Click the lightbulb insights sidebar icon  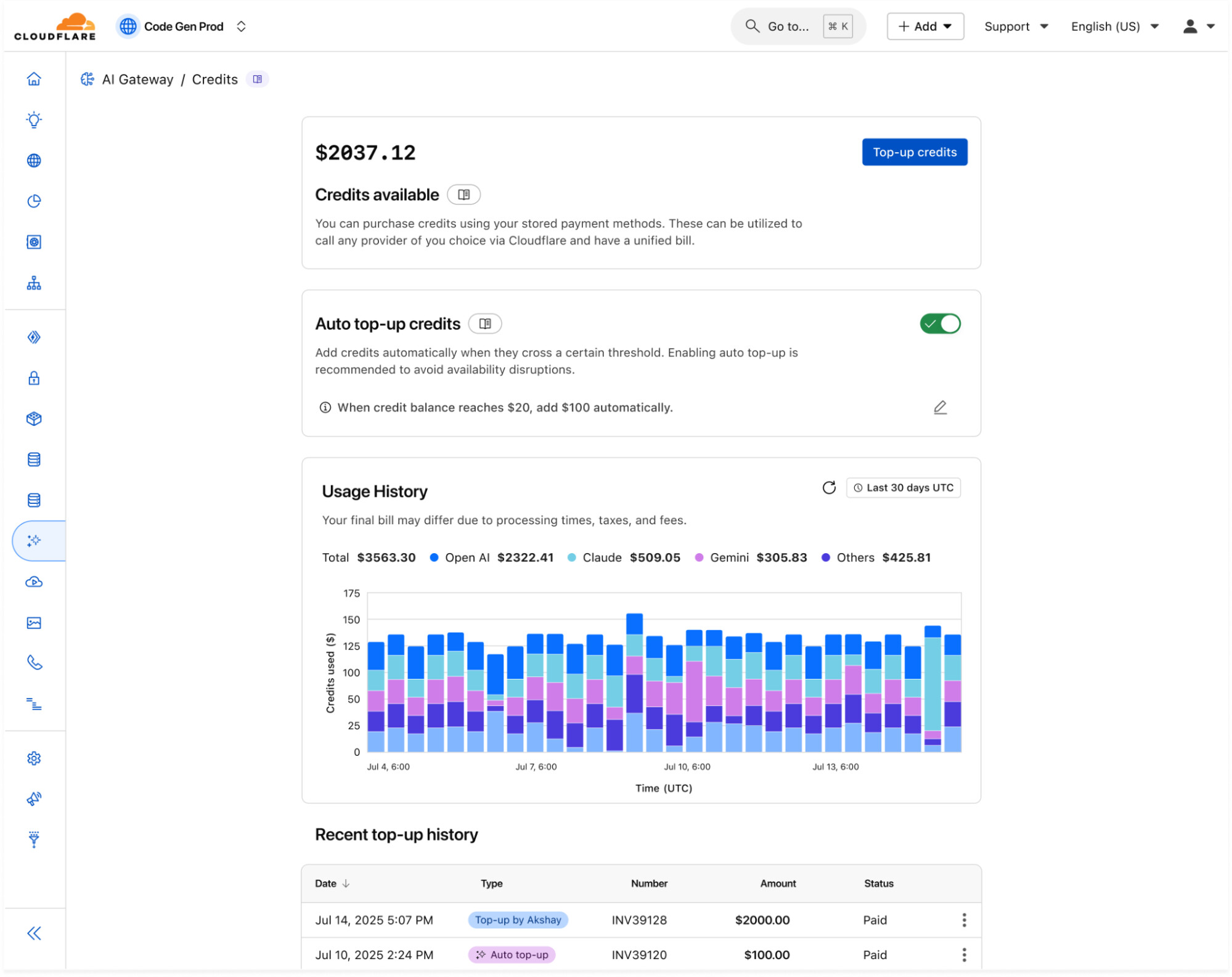[x=34, y=120]
